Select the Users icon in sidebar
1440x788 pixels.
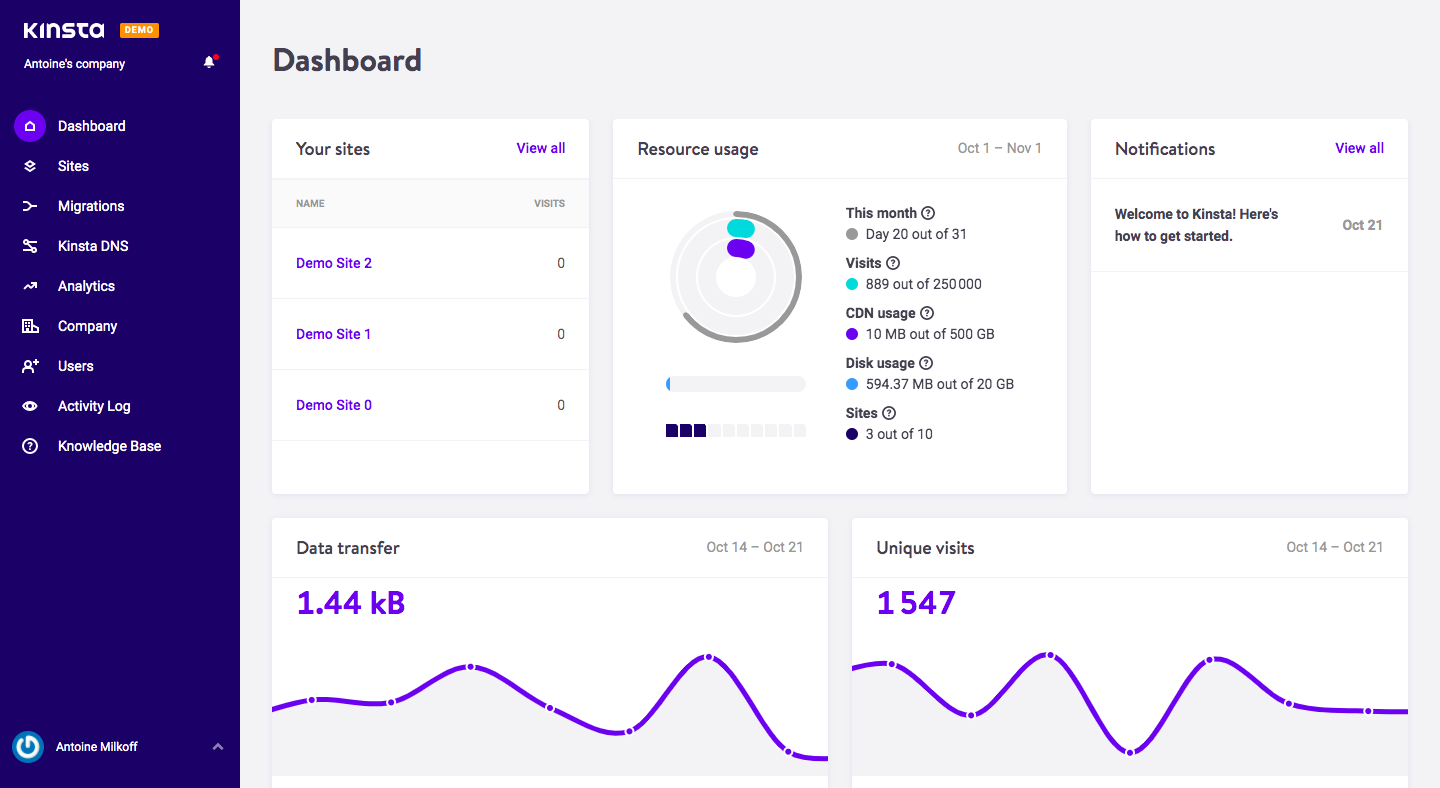[30, 366]
